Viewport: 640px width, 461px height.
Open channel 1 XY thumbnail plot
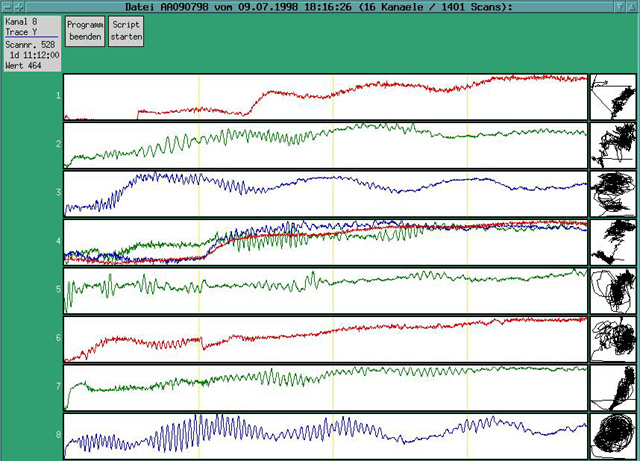(x=613, y=97)
